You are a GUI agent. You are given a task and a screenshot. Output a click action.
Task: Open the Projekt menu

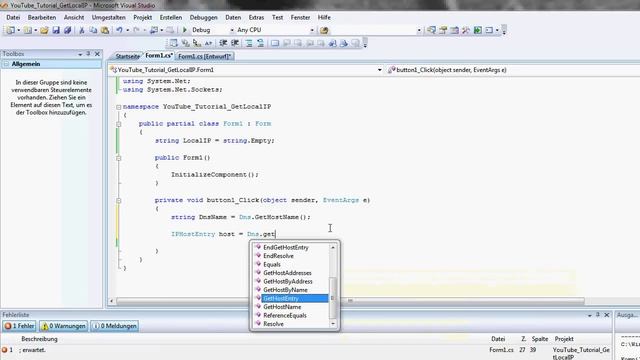[x=142, y=18]
